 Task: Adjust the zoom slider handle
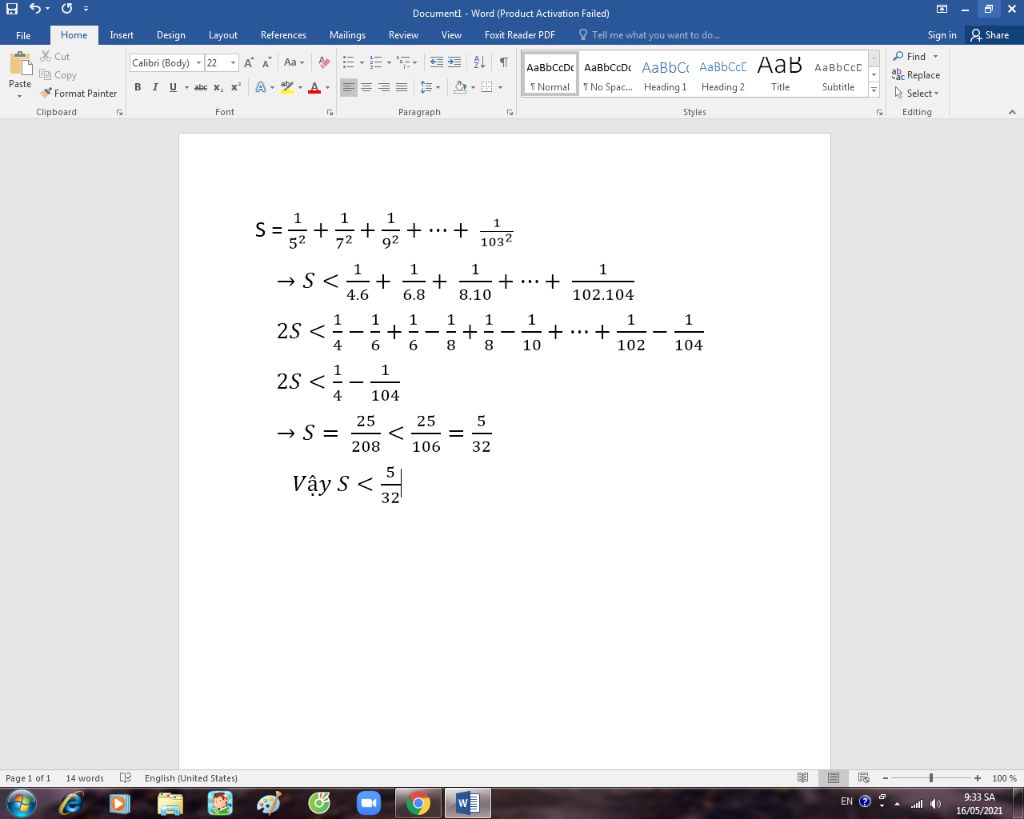931,778
